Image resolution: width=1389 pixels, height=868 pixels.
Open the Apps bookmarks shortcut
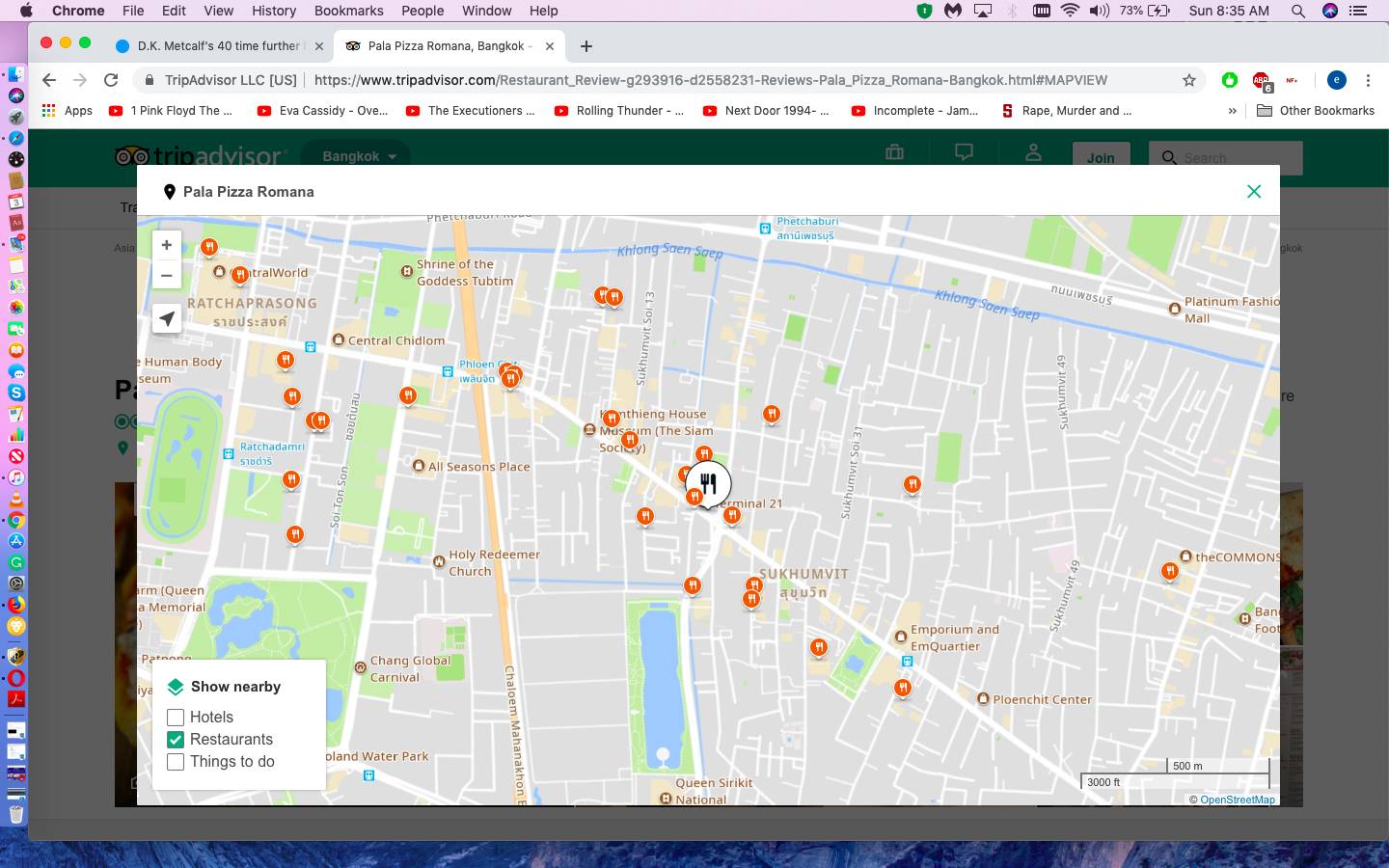[68, 111]
